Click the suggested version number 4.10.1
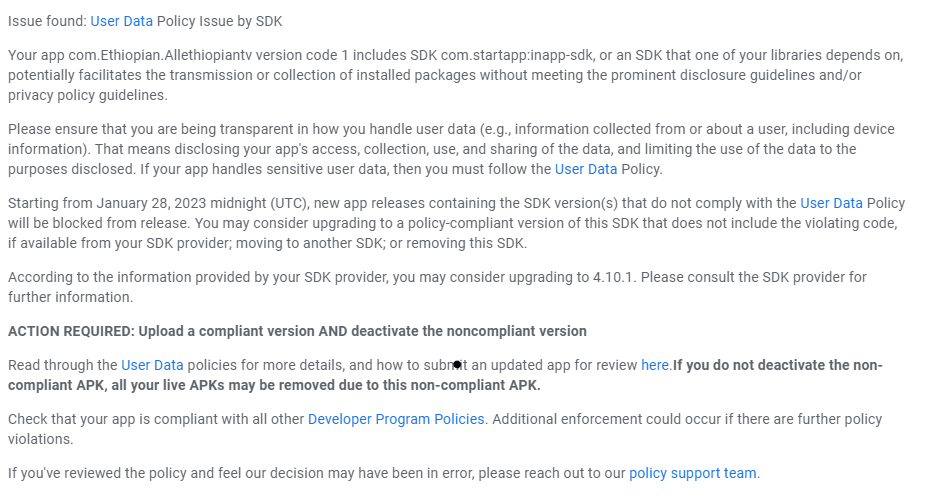Viewport: 929px width, 501px height. [x=614, y=277]
